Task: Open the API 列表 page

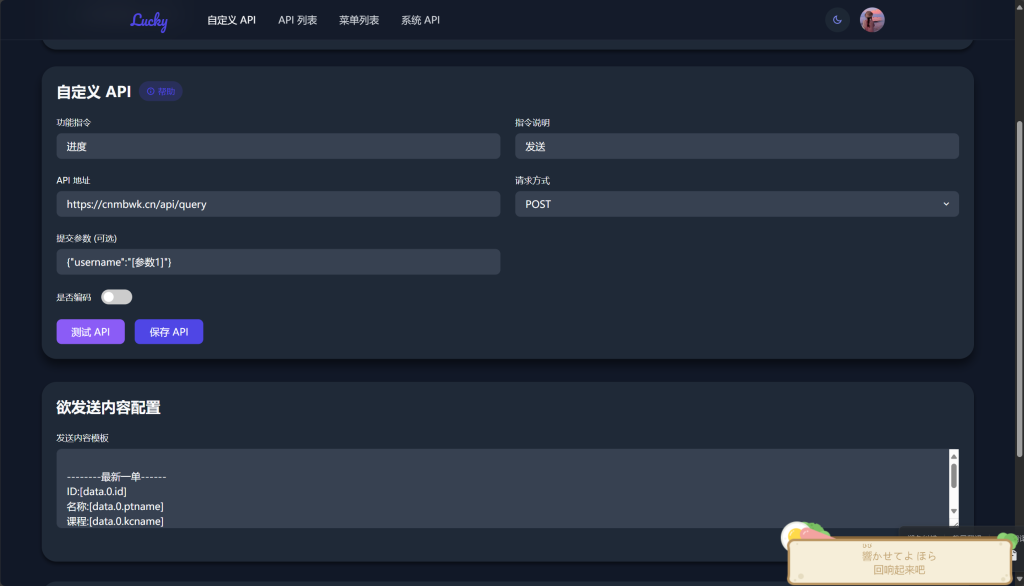Action: 297,20
